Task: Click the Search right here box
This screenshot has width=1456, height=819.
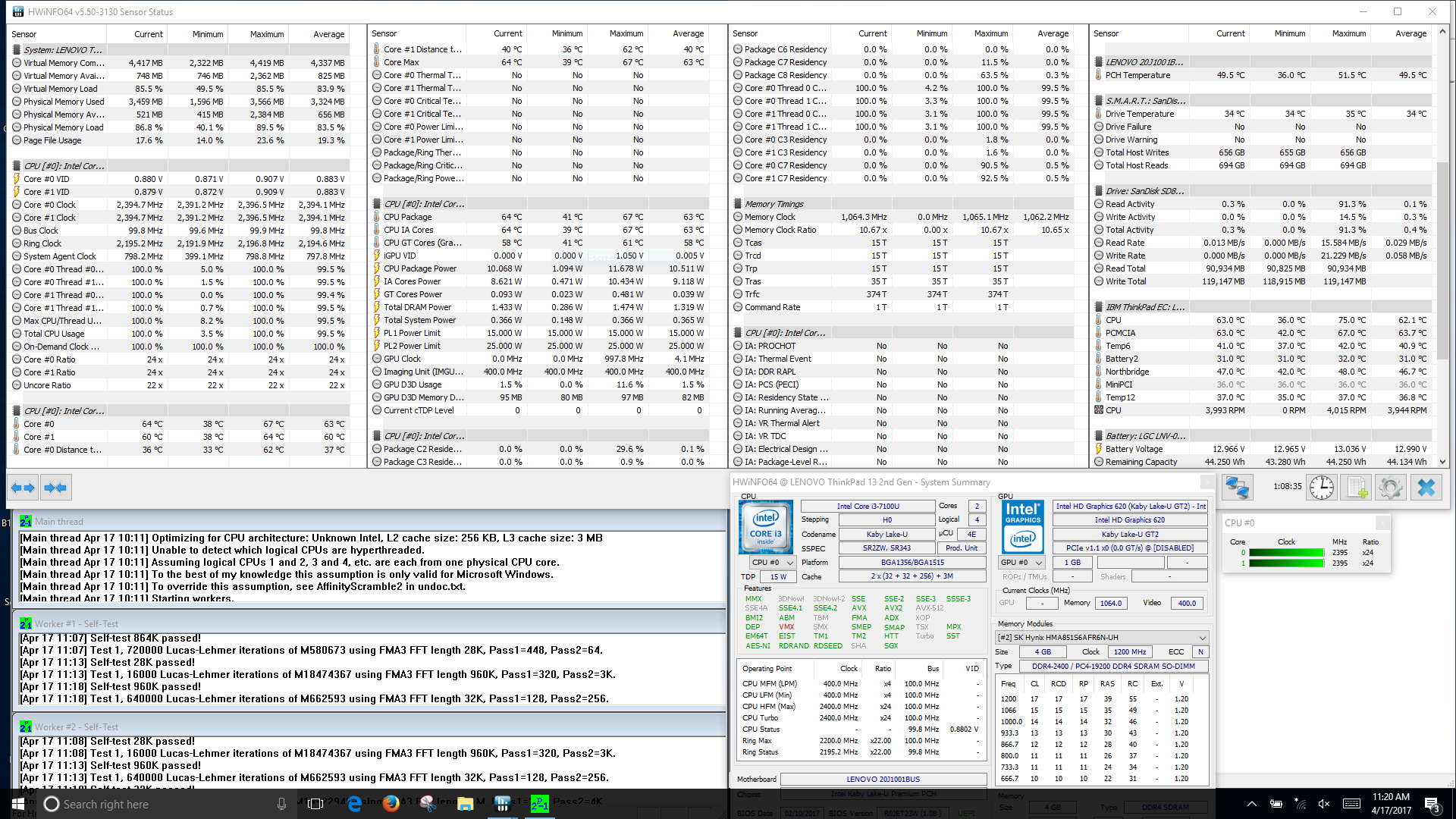Action: coord(106,805)
